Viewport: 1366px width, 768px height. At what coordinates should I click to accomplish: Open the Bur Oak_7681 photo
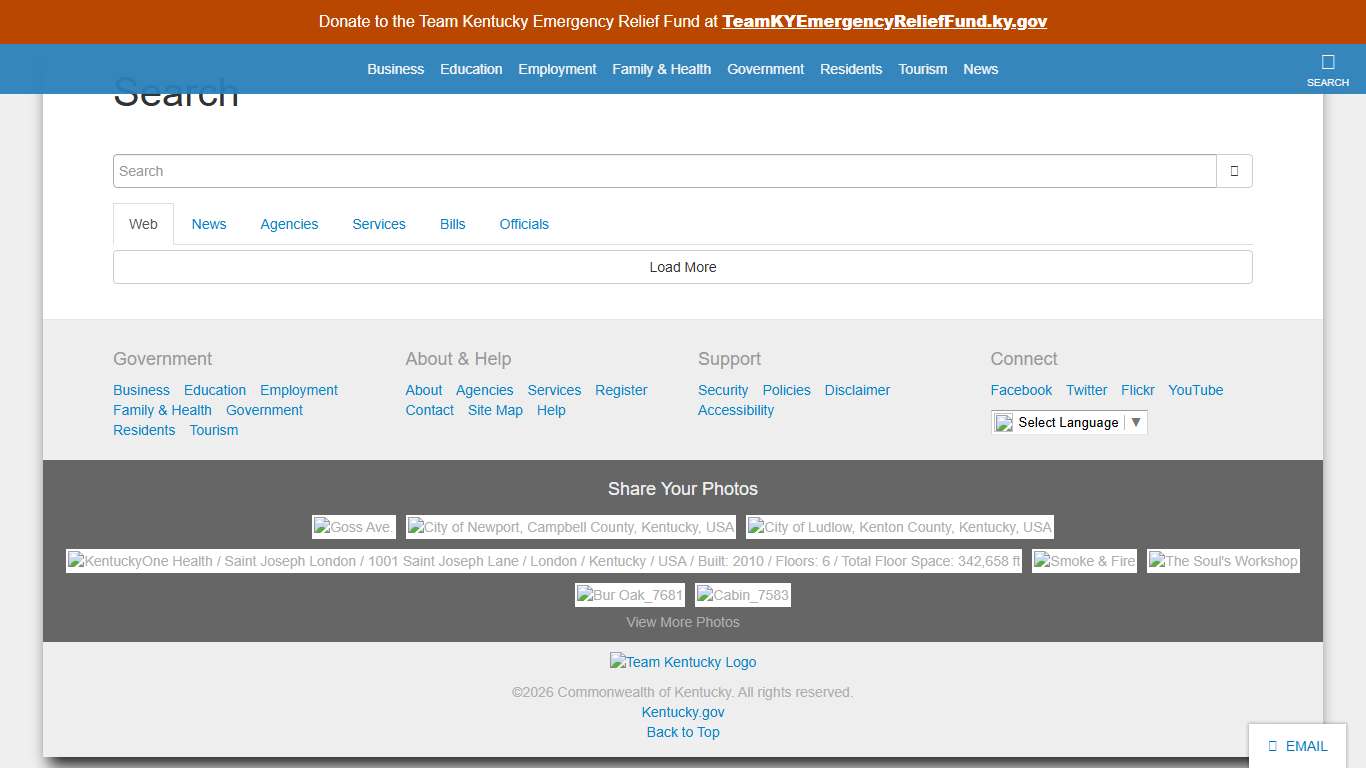pyautogui.click(x=629, y=595)
